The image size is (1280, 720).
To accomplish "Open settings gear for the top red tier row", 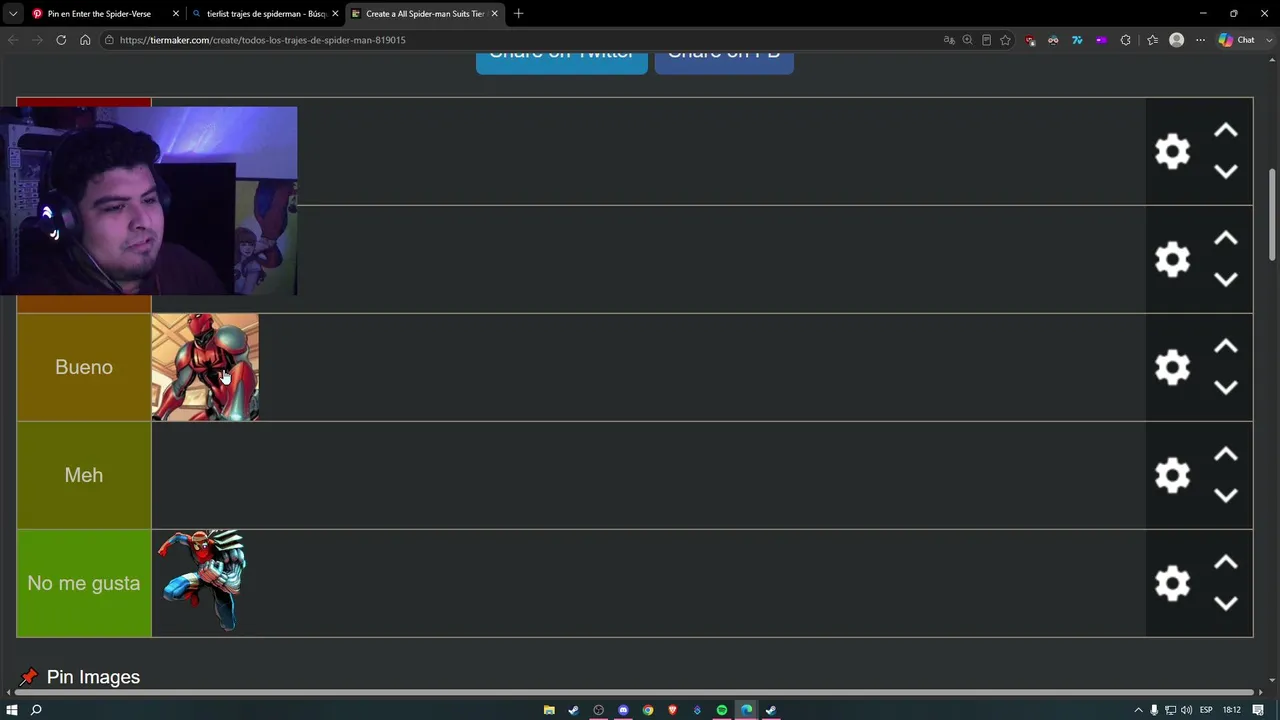I will [1172, 151].
